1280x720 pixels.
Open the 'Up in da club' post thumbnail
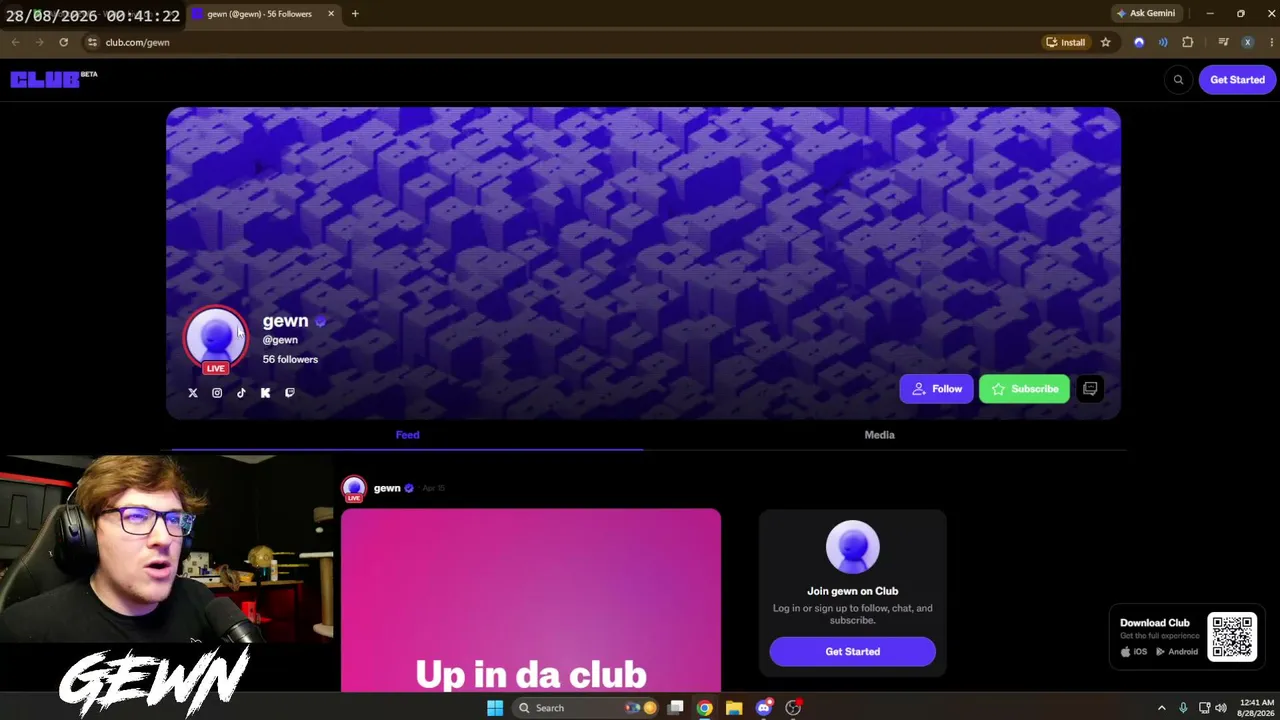(x=531, y=600)
